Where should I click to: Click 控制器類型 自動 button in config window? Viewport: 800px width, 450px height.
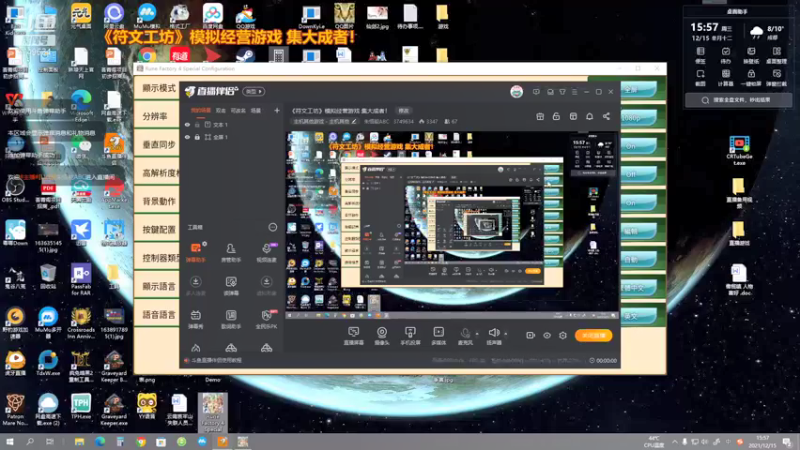point(638,260)
